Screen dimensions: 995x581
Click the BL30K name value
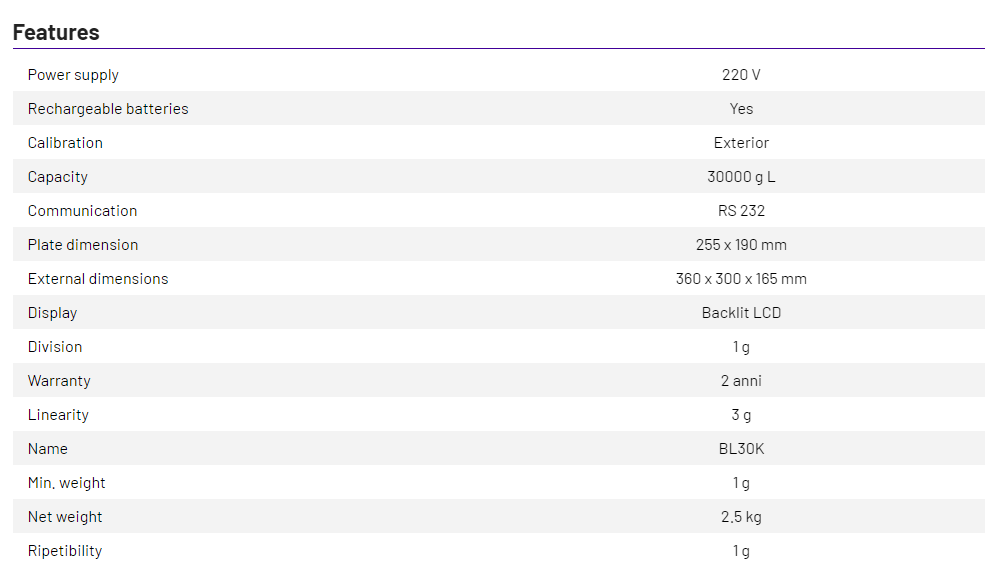(741, 449)
